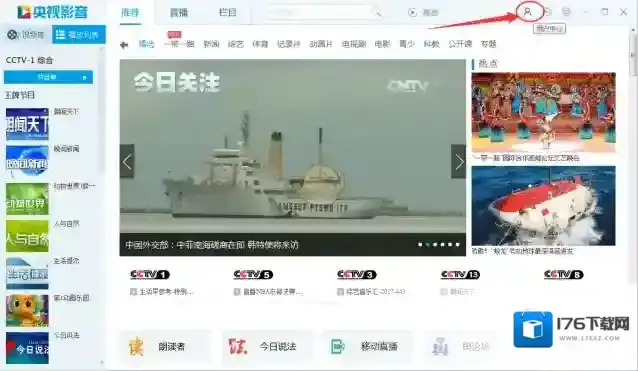The height and width of the screenshot is (371, 638).
Task: Click the search input field
Action: point(321,13)
